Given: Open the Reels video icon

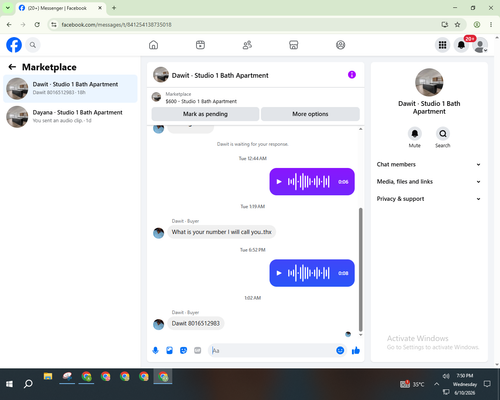Looking at the screenshot, I should pos(200,45).
